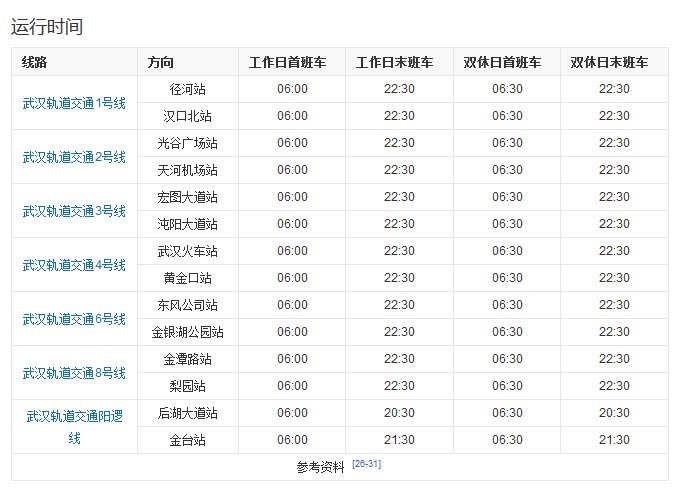Click 梨园站 weekday last train 22:30
This screenshot has height=491, width=699.
click(399, 386)
